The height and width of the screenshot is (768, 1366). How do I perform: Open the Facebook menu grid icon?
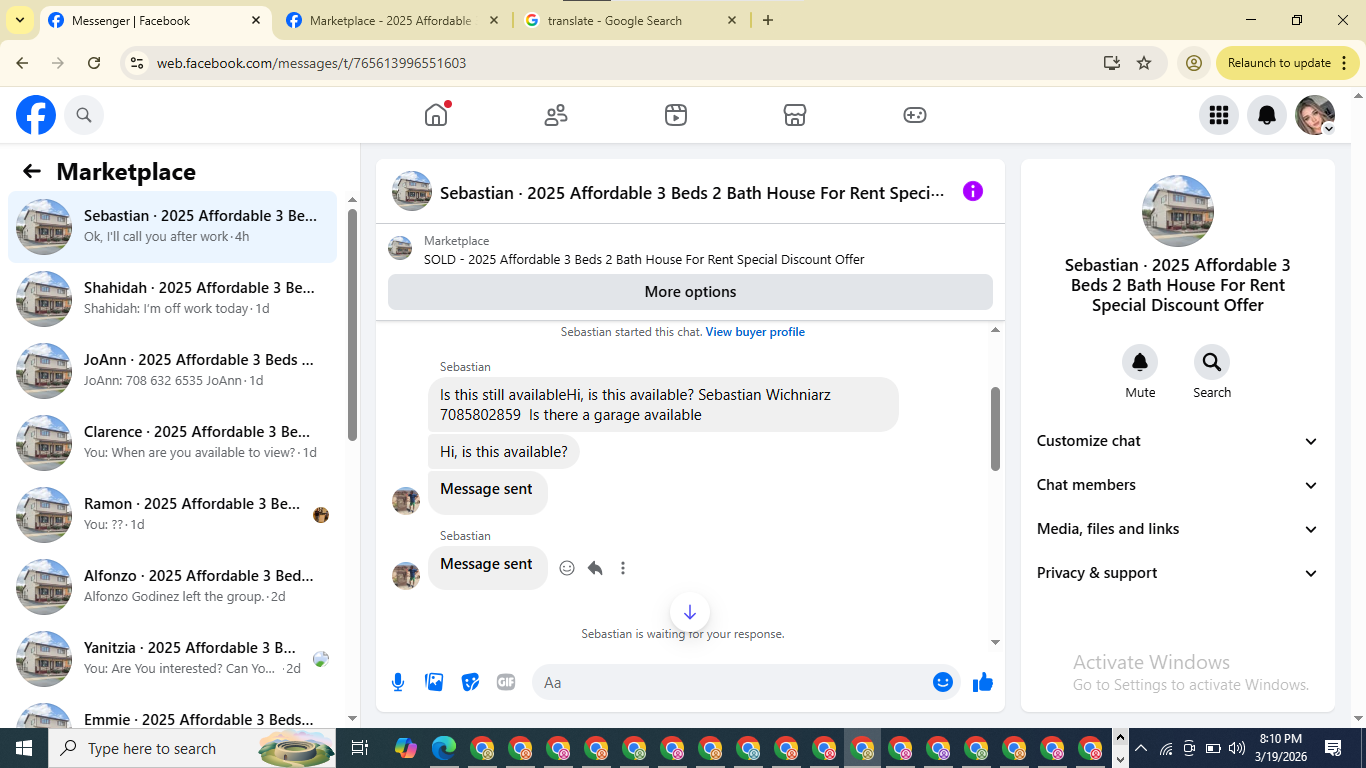tap(1218, 115)
